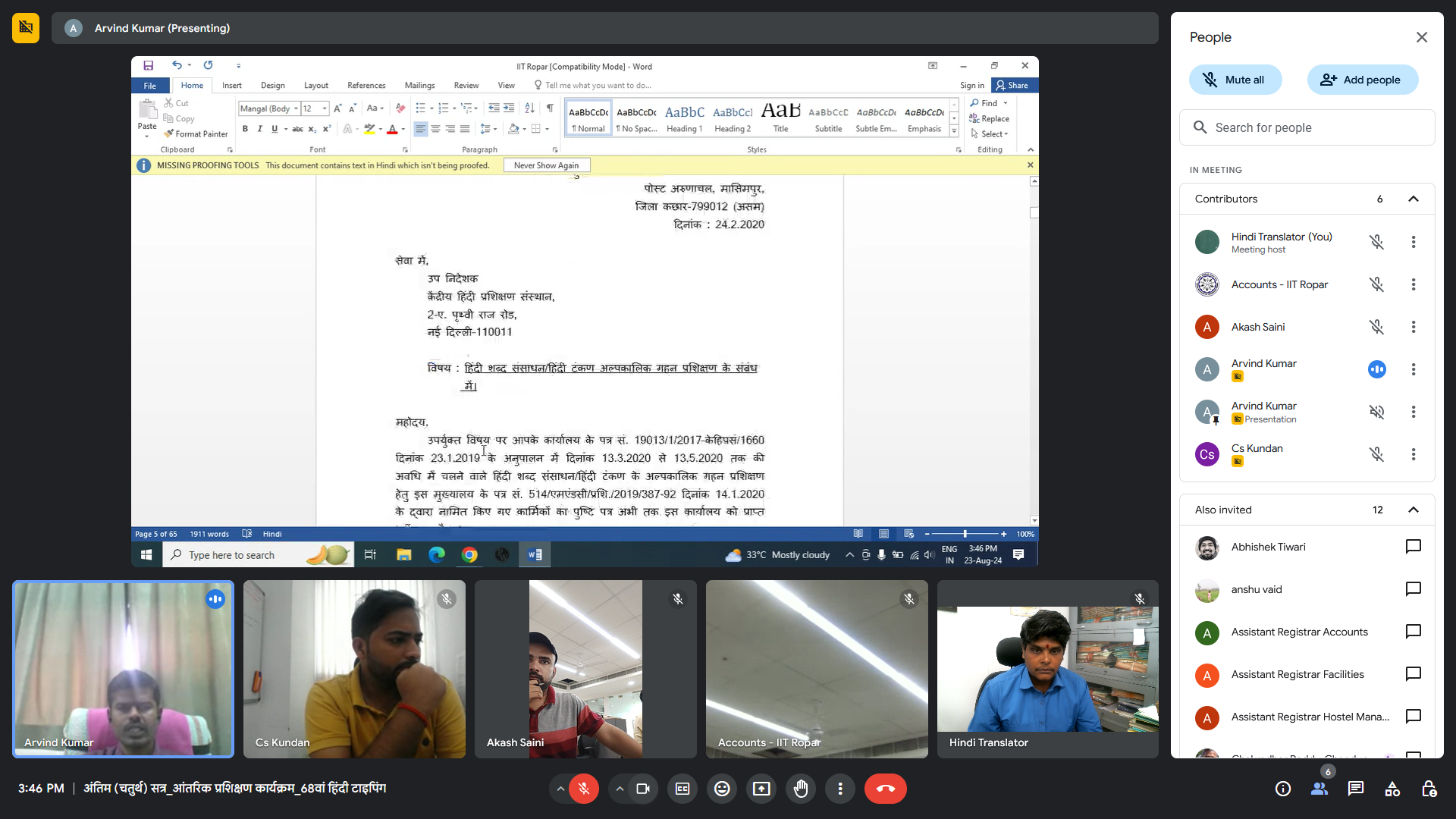The height and width of the screenshot is (819, 1456).
Task: Open Chrome from the shared taskbar
Action: pos(469,555)
